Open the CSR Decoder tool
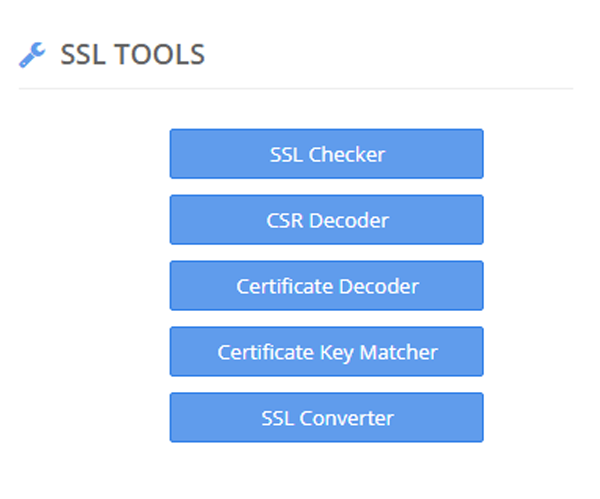 pos(326,220)
